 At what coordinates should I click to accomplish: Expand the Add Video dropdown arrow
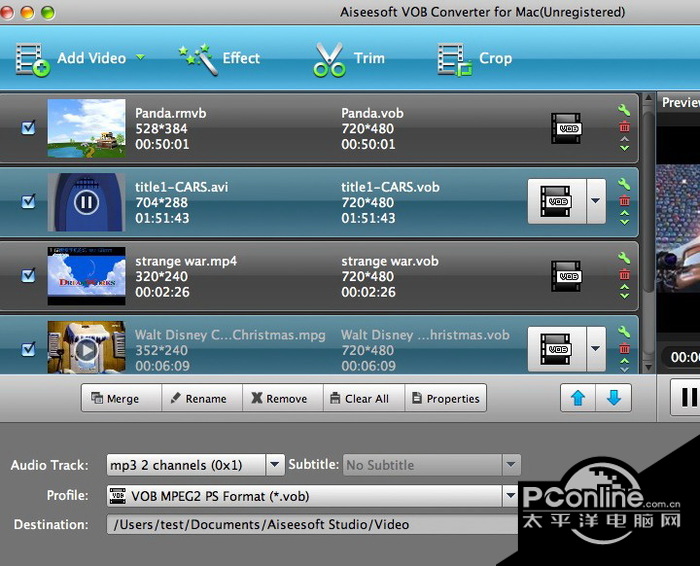point(140,57)
